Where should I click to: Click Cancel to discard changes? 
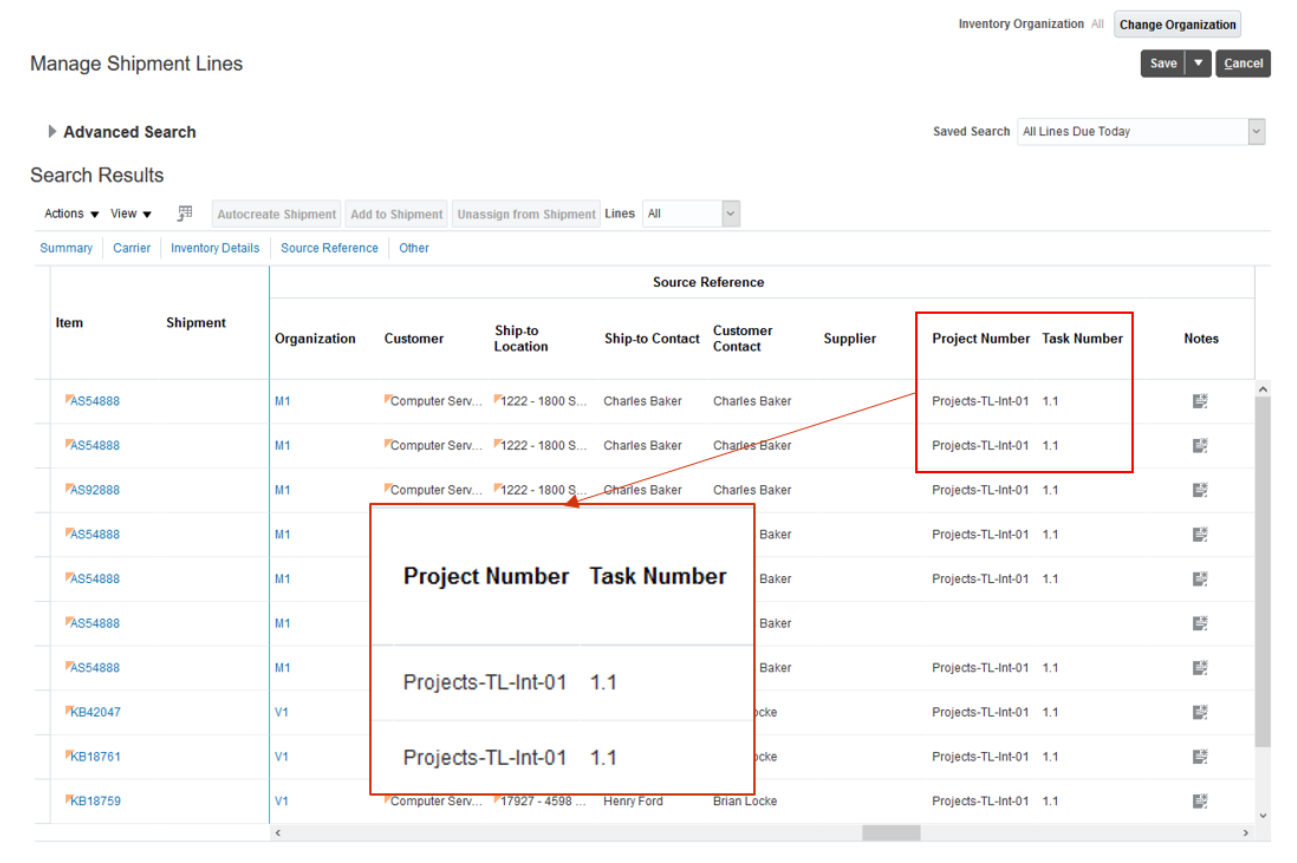[x=1243, y=62]
